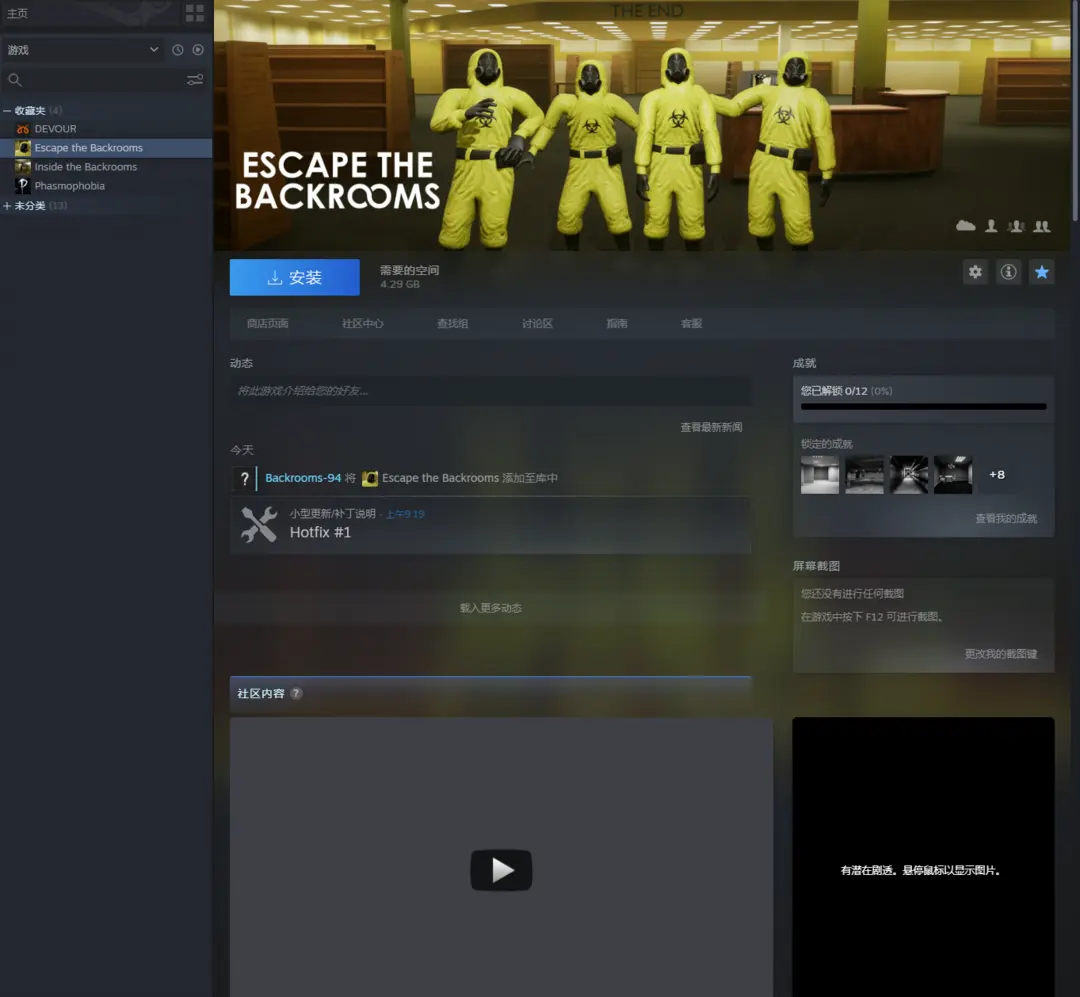The image size is (1080, 997).
Task: Open the 查找组 find groups tab
Action: 453,323
